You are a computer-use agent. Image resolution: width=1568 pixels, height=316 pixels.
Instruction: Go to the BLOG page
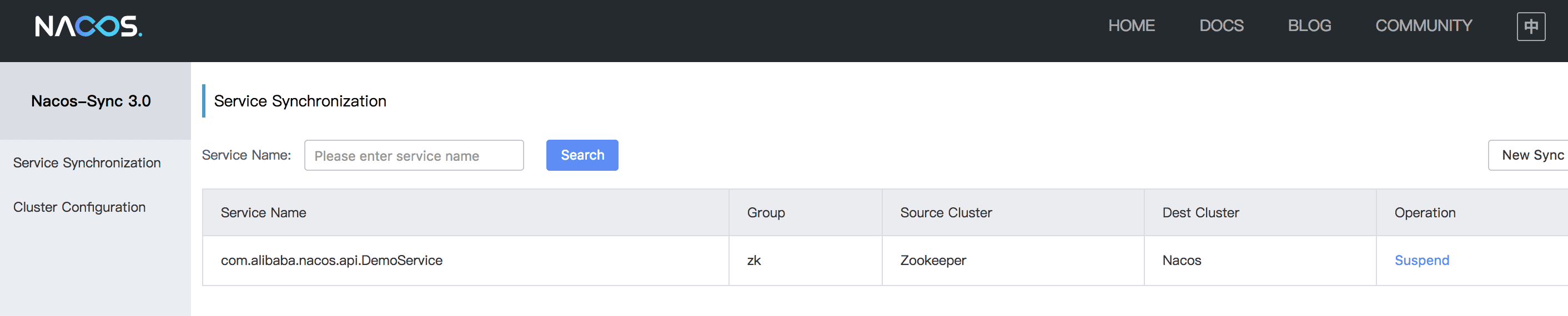point(1309,26)
